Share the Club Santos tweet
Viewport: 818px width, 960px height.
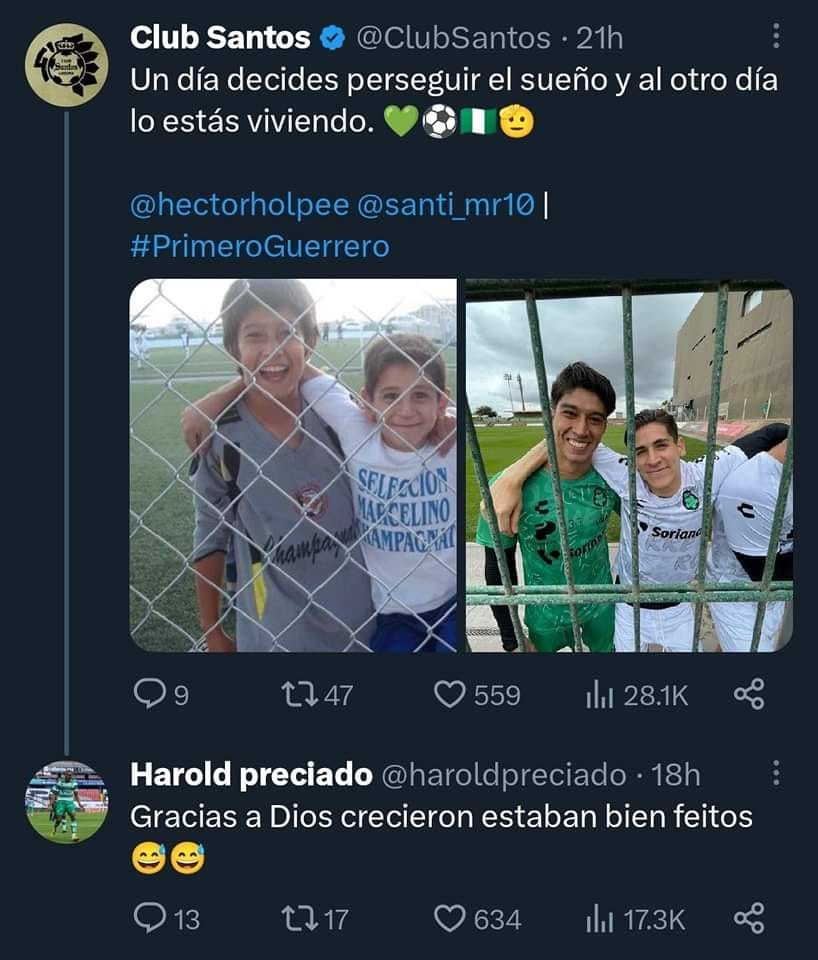pos(749,694)
